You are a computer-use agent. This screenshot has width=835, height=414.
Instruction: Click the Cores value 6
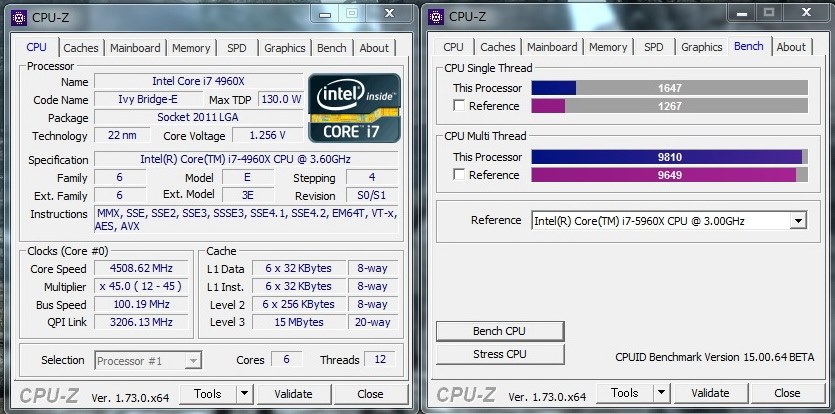(286, 359)
